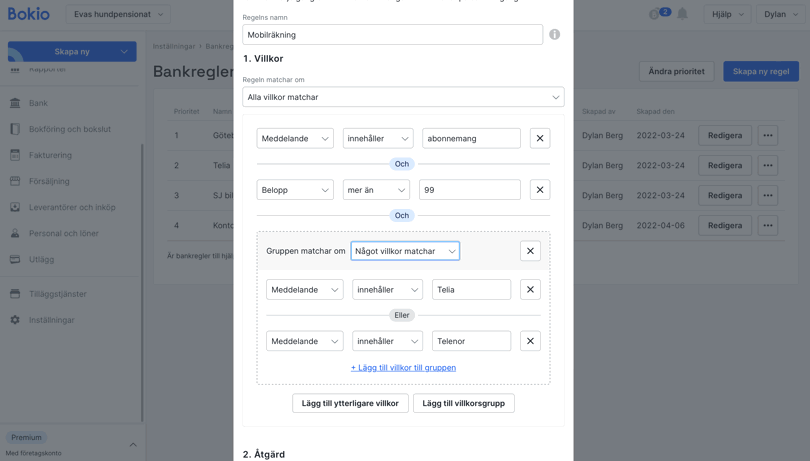The image size is (810, 461).
Task: Select 'Bokföring och bokslut' menu item
Action: 70,129
